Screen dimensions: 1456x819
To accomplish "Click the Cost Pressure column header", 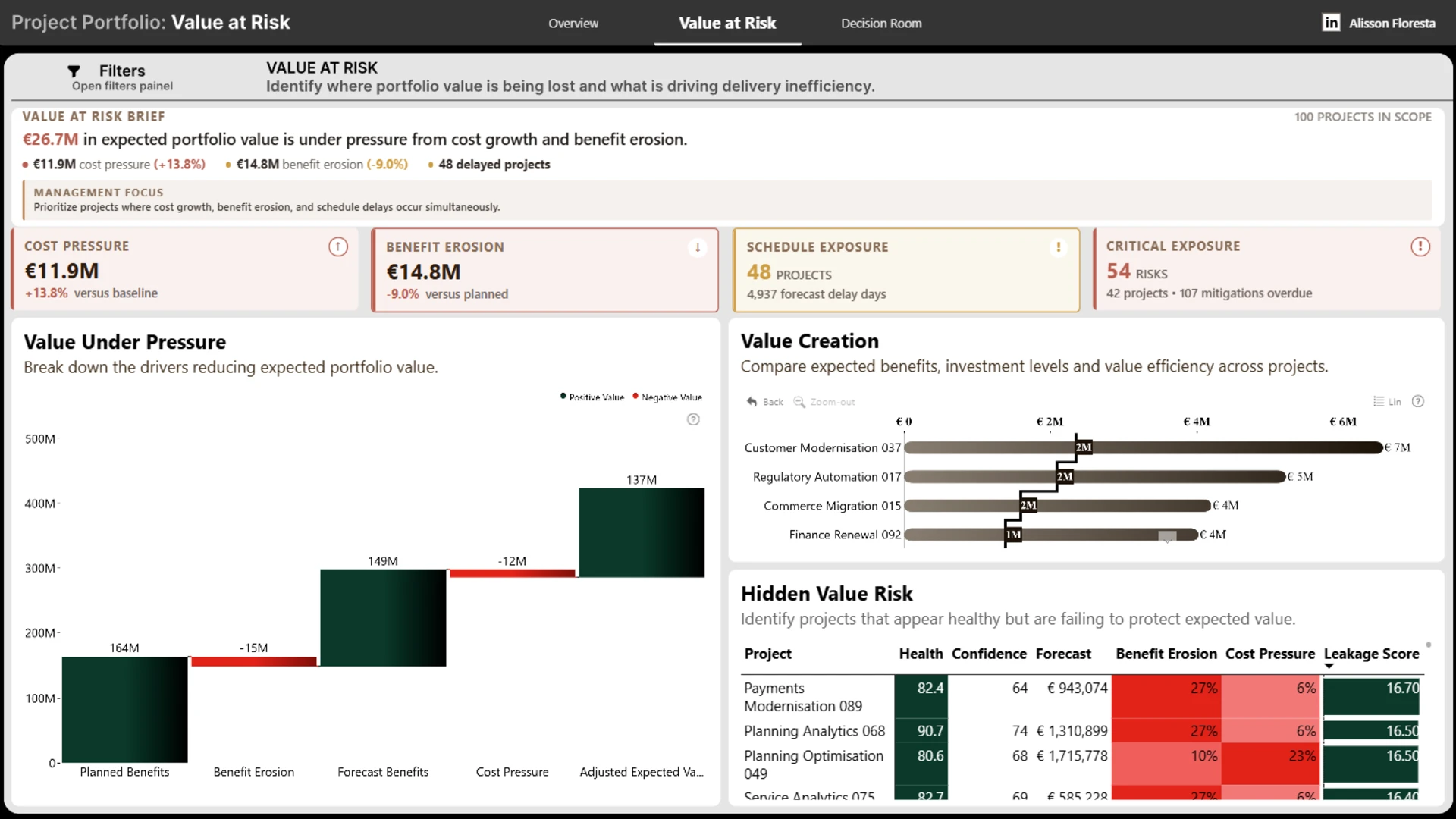I will [x=1270, y=654].
